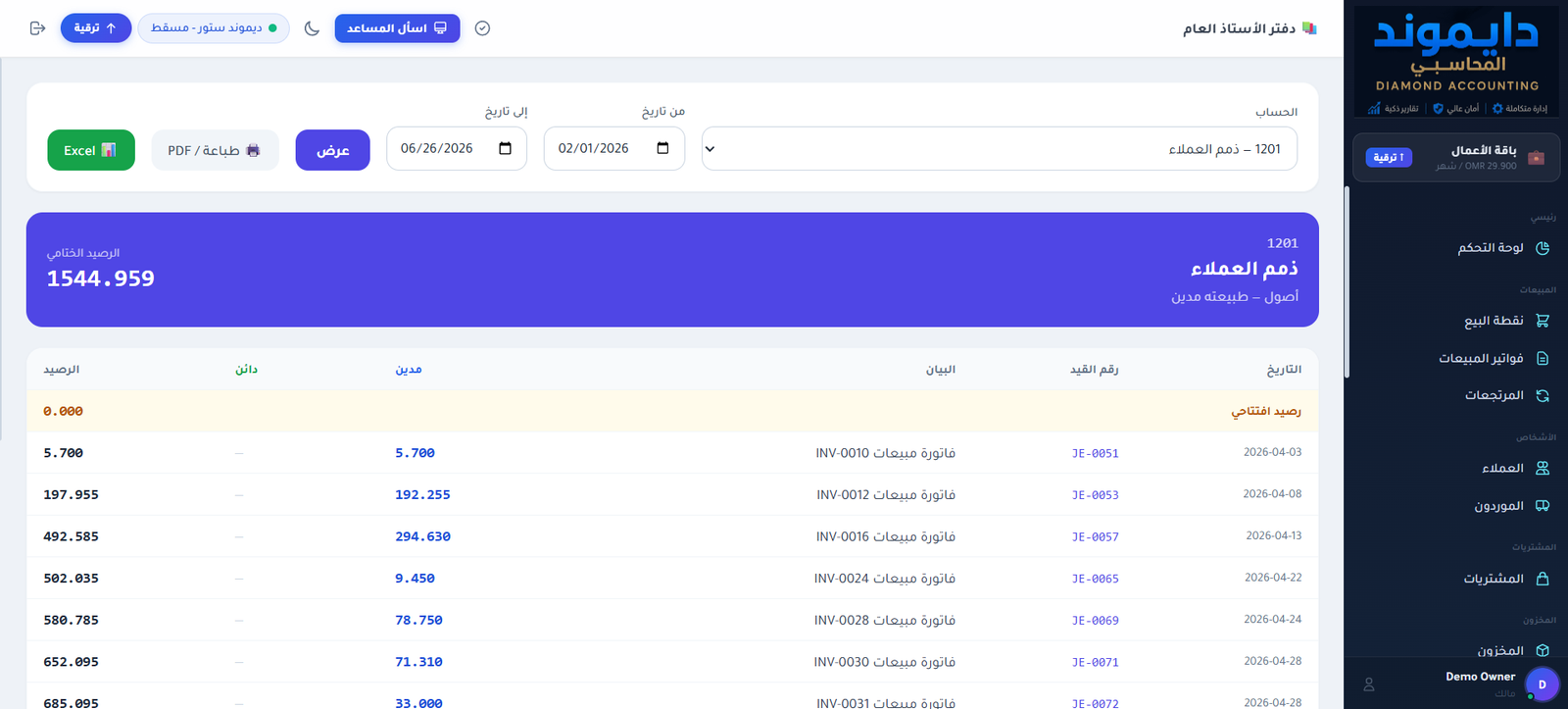This screenshot has height=709, width=1568.
Task: Click the date 2026-04-13
Action: [1273, 535]
